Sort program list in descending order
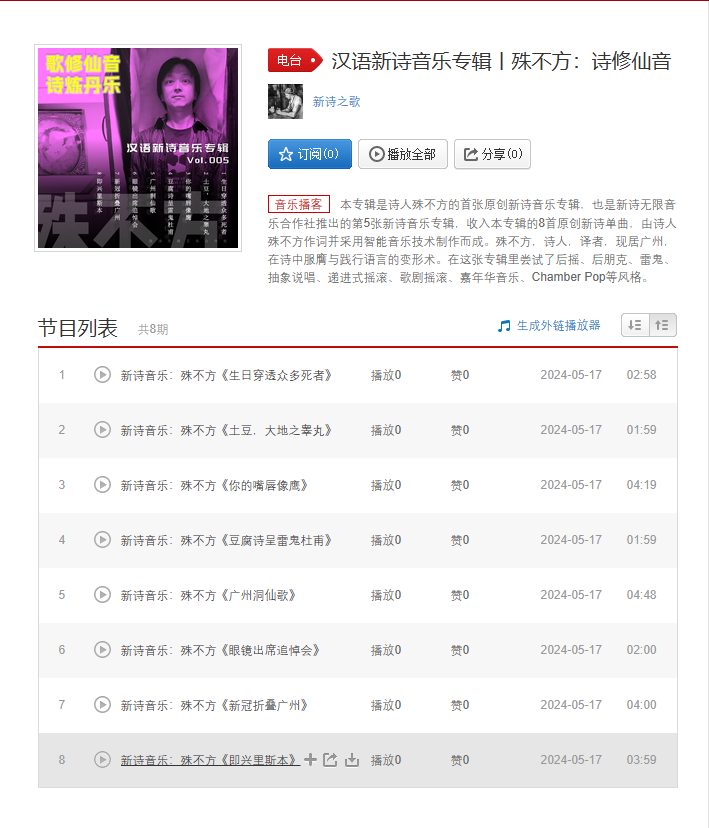This screenshot has height=828, width=709. pyautogui.click(x=635, y=325)
